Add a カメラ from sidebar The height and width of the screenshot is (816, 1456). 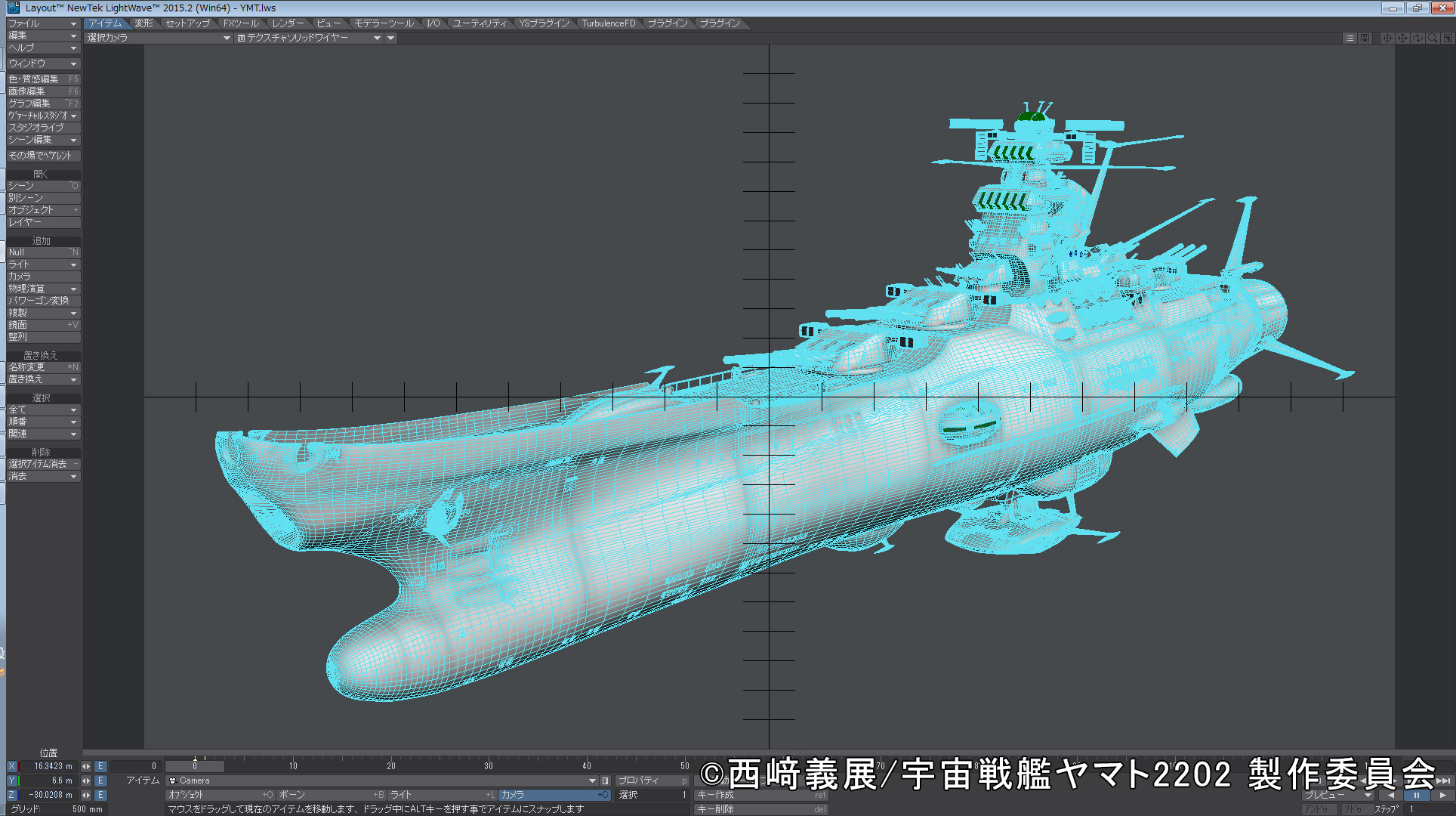coord(43,277)
